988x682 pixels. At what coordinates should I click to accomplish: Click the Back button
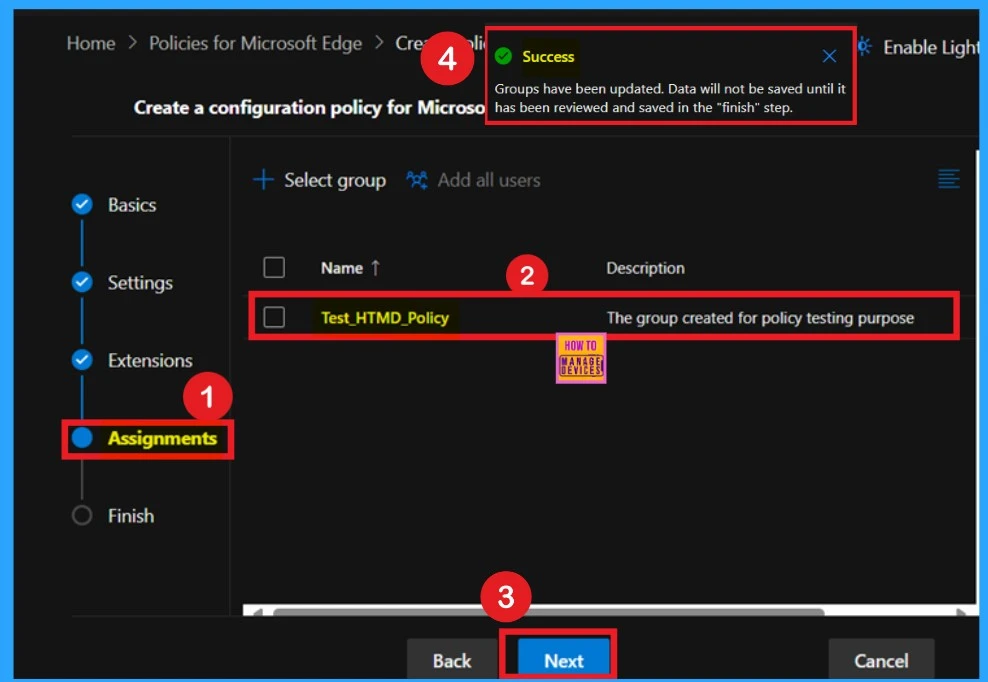452,659
